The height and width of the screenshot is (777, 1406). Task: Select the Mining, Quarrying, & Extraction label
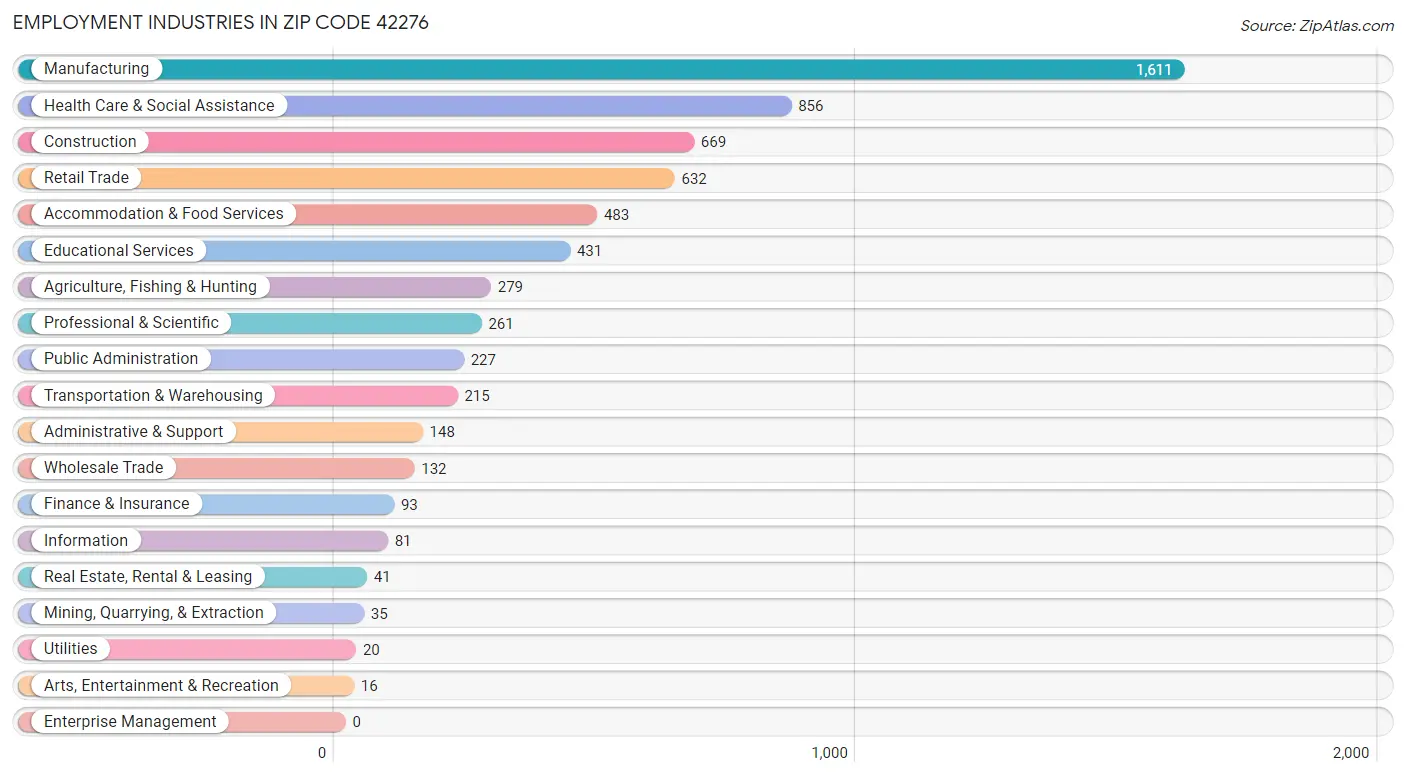(154, 613)
